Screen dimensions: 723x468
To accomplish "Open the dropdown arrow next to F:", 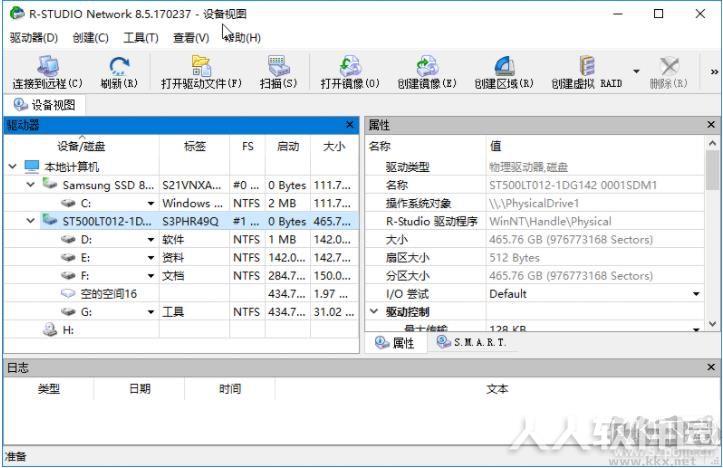I will click(150, 276).
